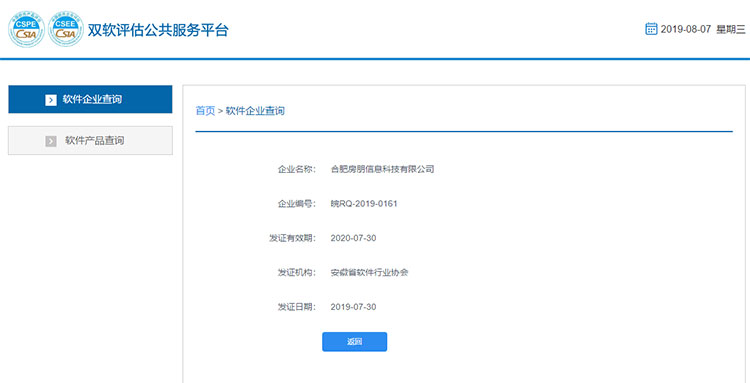Click the 企业名称 label
The image size is (750, 383).
(x=297, y=169)
